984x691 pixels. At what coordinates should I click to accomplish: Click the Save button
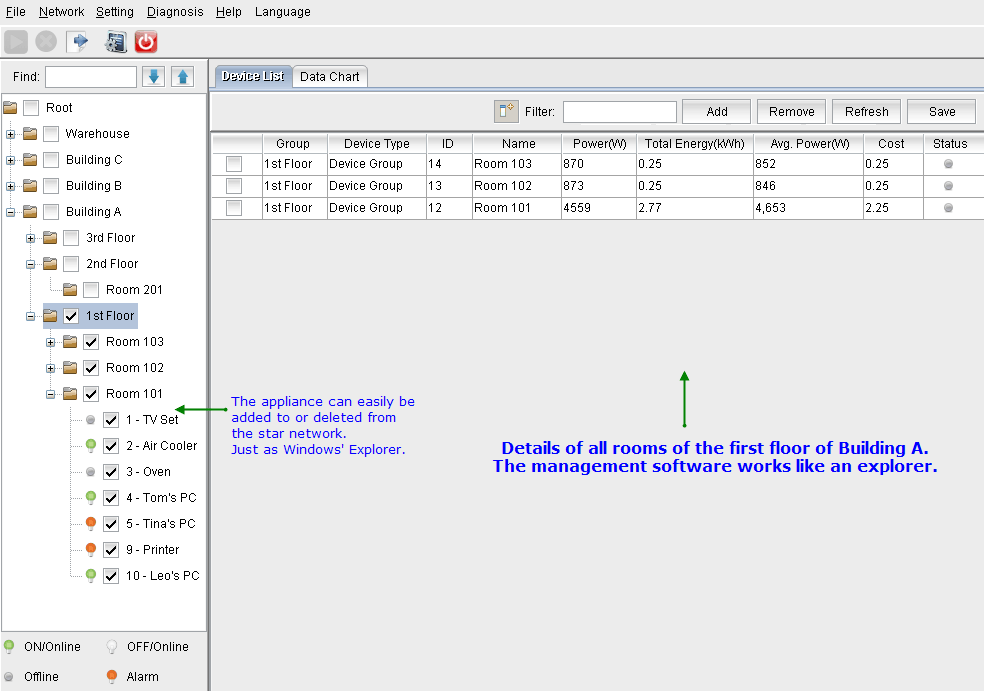click(942, 112)
